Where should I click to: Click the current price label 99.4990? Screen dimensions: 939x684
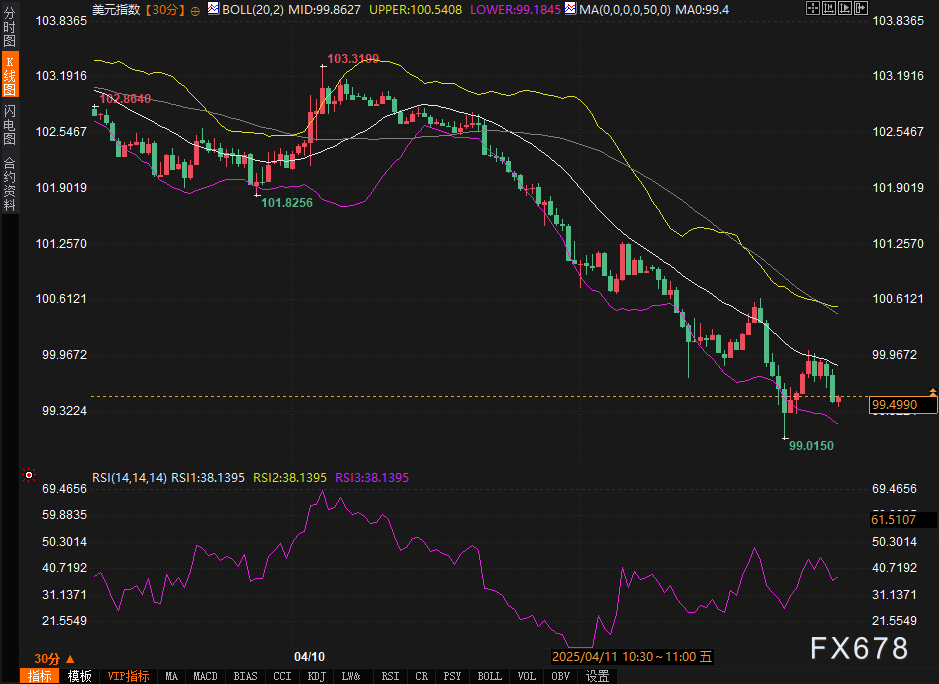tap(895, 404)
